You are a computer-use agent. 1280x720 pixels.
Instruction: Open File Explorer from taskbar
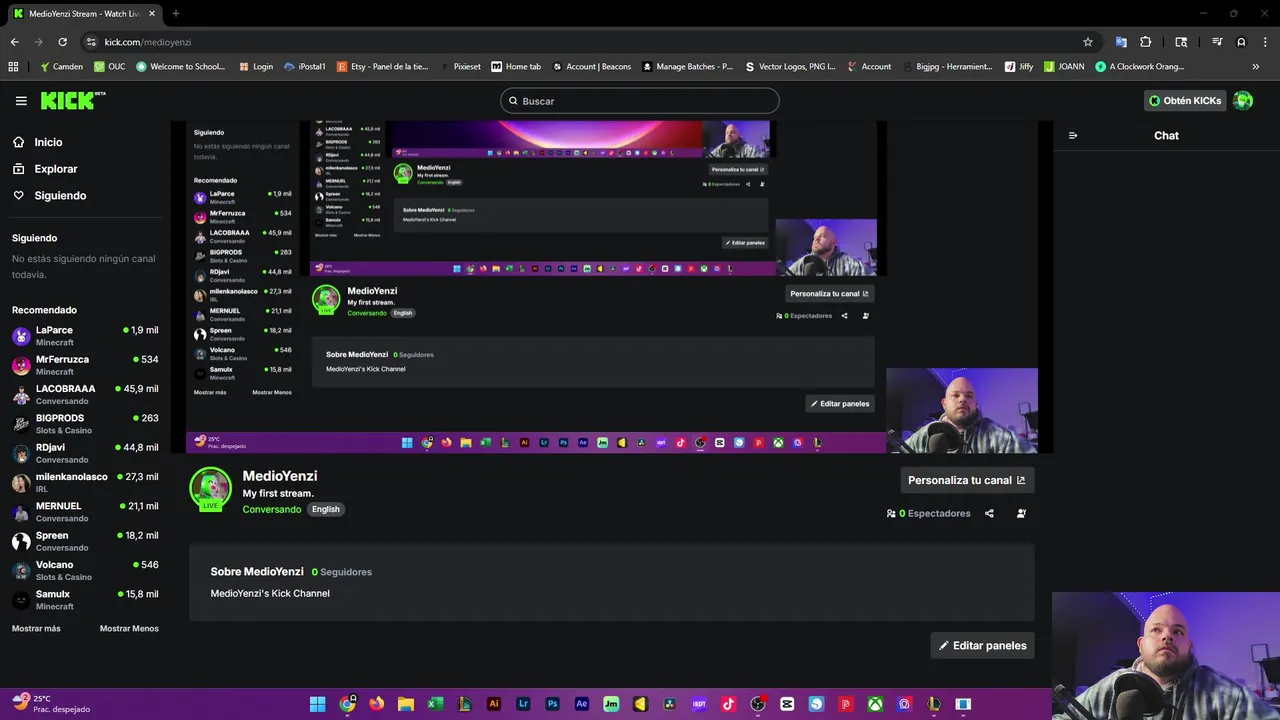pyautogui.click(x=405, y=704)
